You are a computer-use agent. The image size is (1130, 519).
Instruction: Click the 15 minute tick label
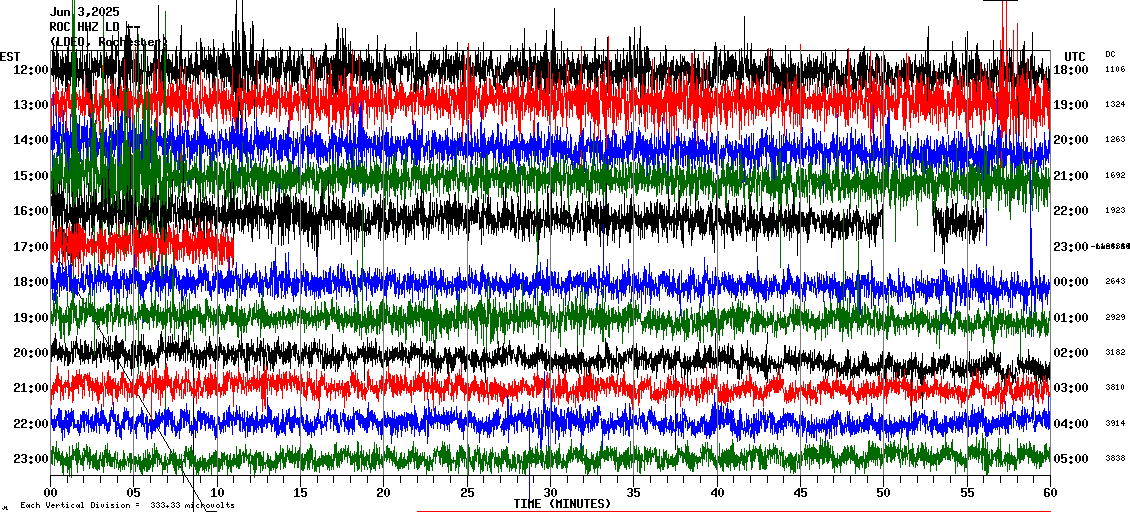pyautogui.click(x=301, y=492)
